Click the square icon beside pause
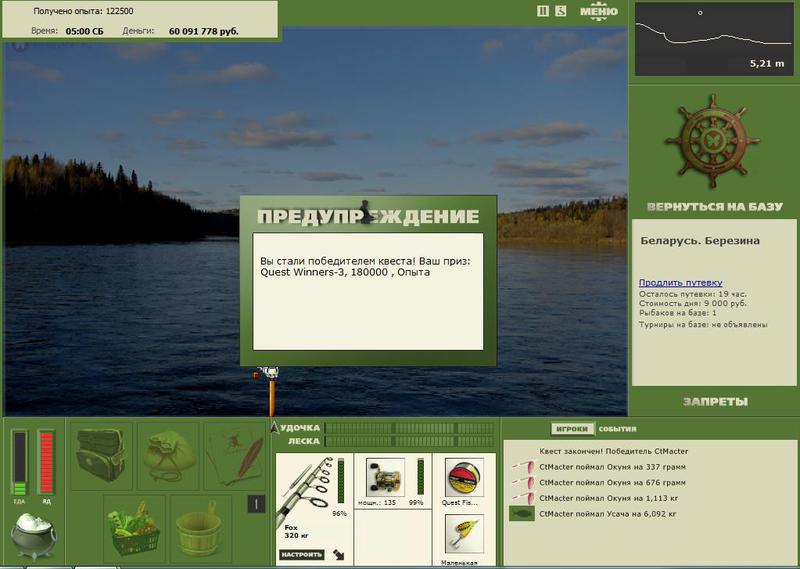800x569 pixels. coord(560,11)
